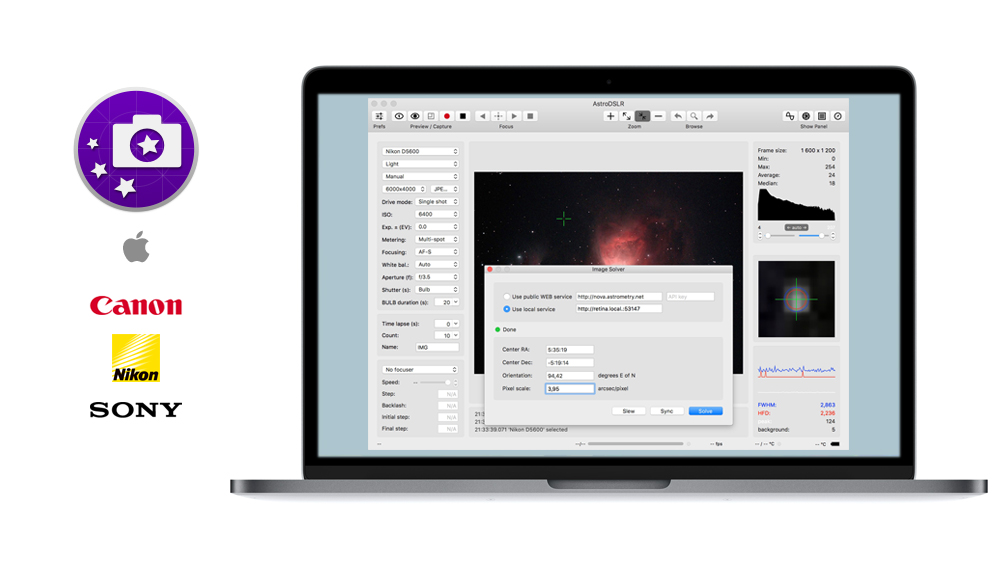Image resolution: width=1000 pixels, height=565 pixels.
Task: Click the Pixel scale field
Action: (x=570, y=388)
